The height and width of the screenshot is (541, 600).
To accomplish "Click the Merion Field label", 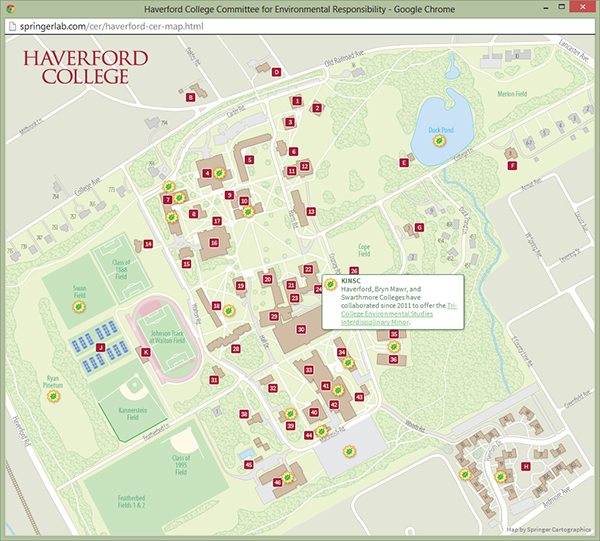I will coord(512,94).
